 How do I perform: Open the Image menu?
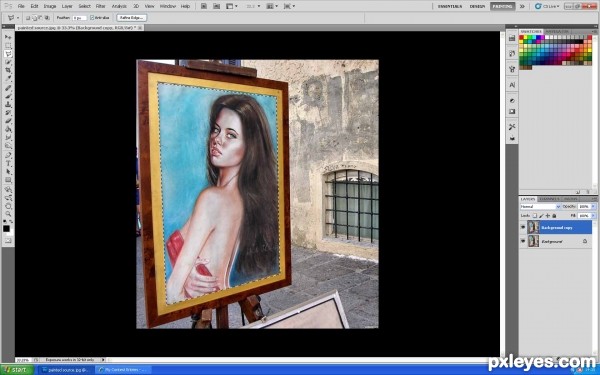[x=50, y=6]
